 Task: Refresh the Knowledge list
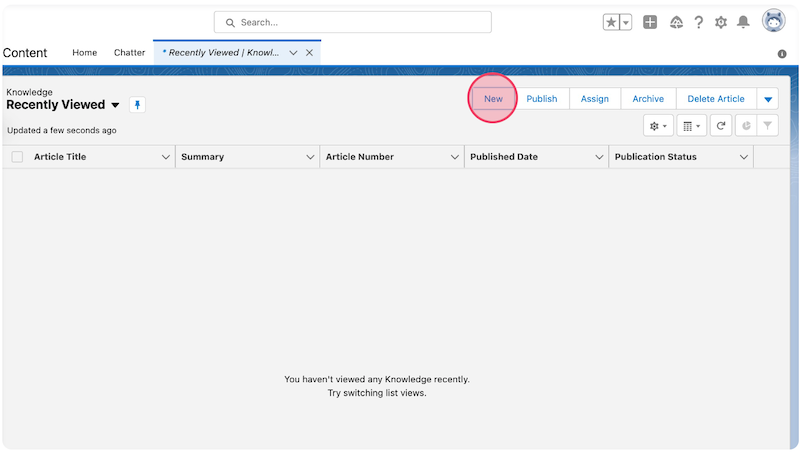(720, 126)
